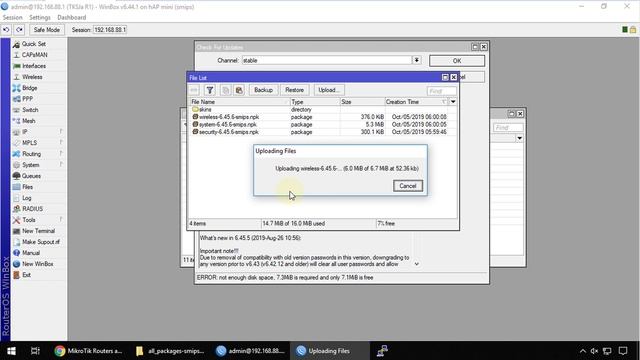
Task: Switch to admin@192.168.88 WinBox taskbar item
Action: click(x=250, y=351)
